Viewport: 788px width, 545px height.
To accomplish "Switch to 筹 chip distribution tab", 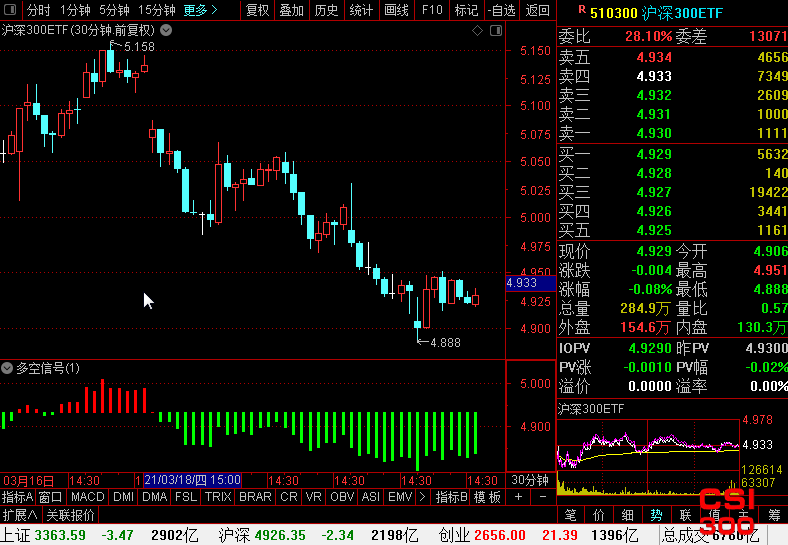I will pyautogui.click(x=774, y=515).
